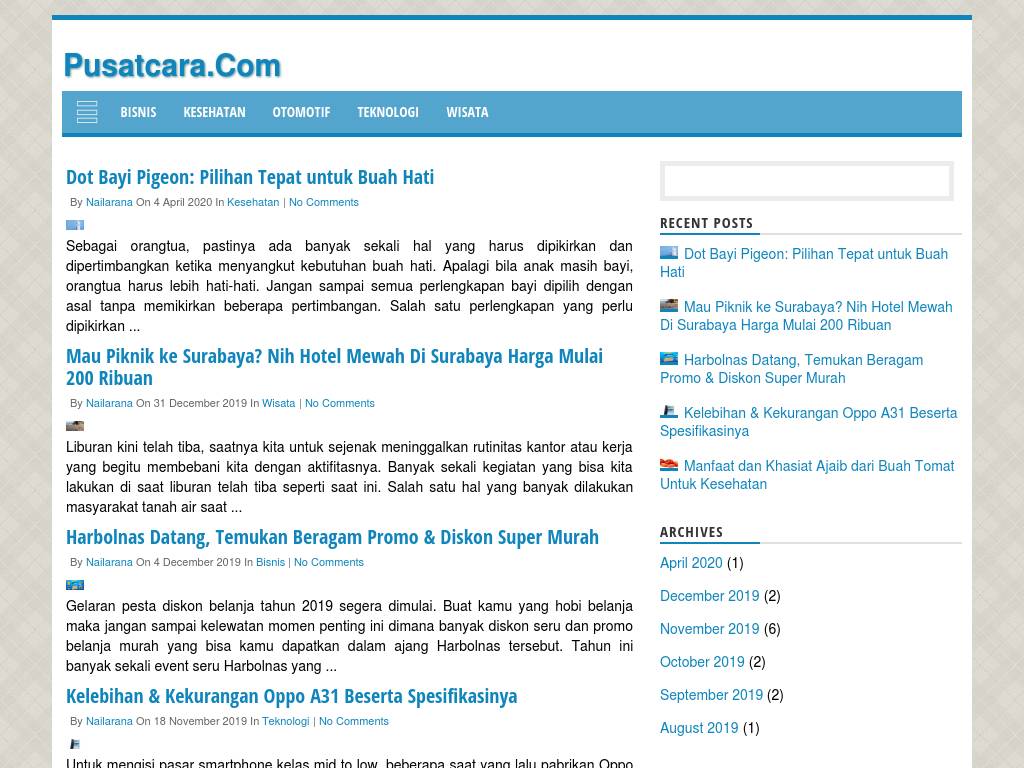Click author Nailarana on the Oppo A31 article
1024x768 pixels.
coord(109,721)
